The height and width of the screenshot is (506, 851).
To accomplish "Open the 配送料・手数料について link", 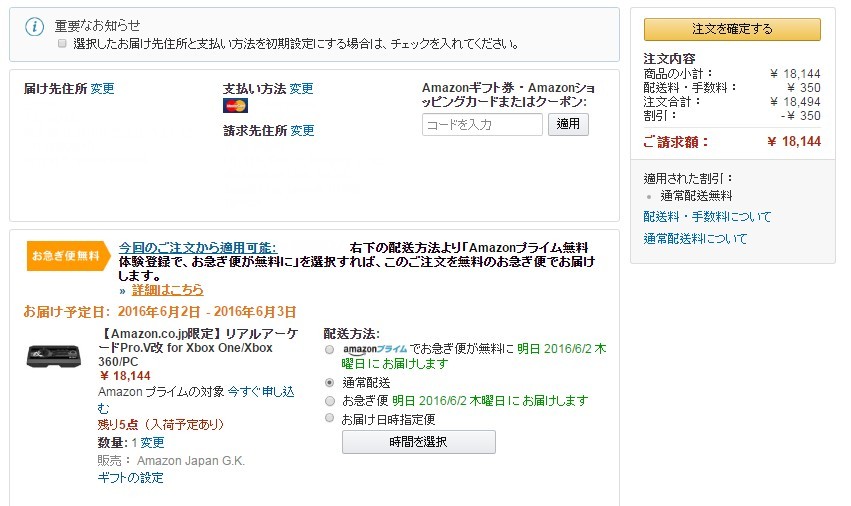I will pyautogui.click(x=707, y=217).
